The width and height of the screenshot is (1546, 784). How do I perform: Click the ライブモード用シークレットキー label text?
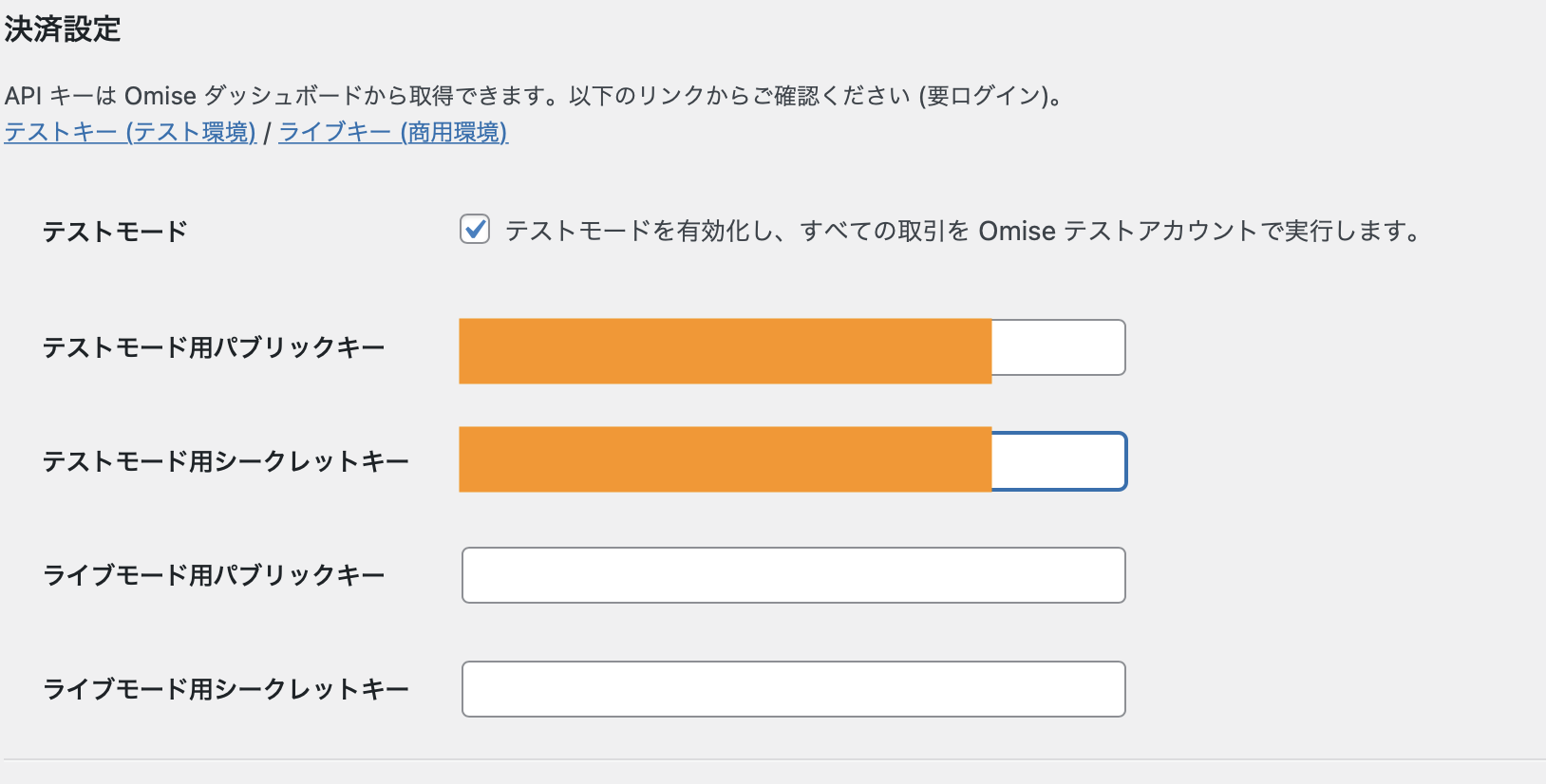tap(225, 689)
